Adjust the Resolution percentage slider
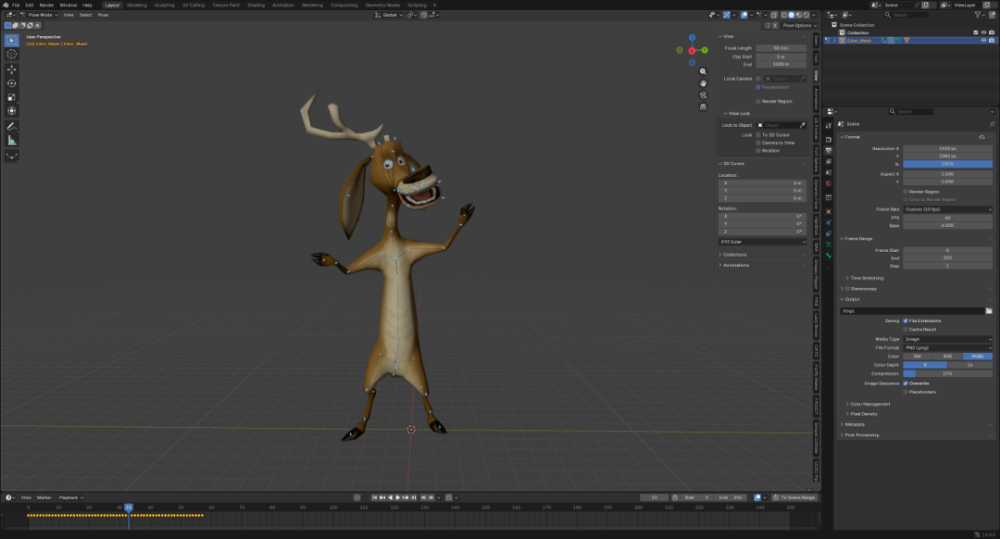Viewport: 1000px width, 539px height. 948,164
